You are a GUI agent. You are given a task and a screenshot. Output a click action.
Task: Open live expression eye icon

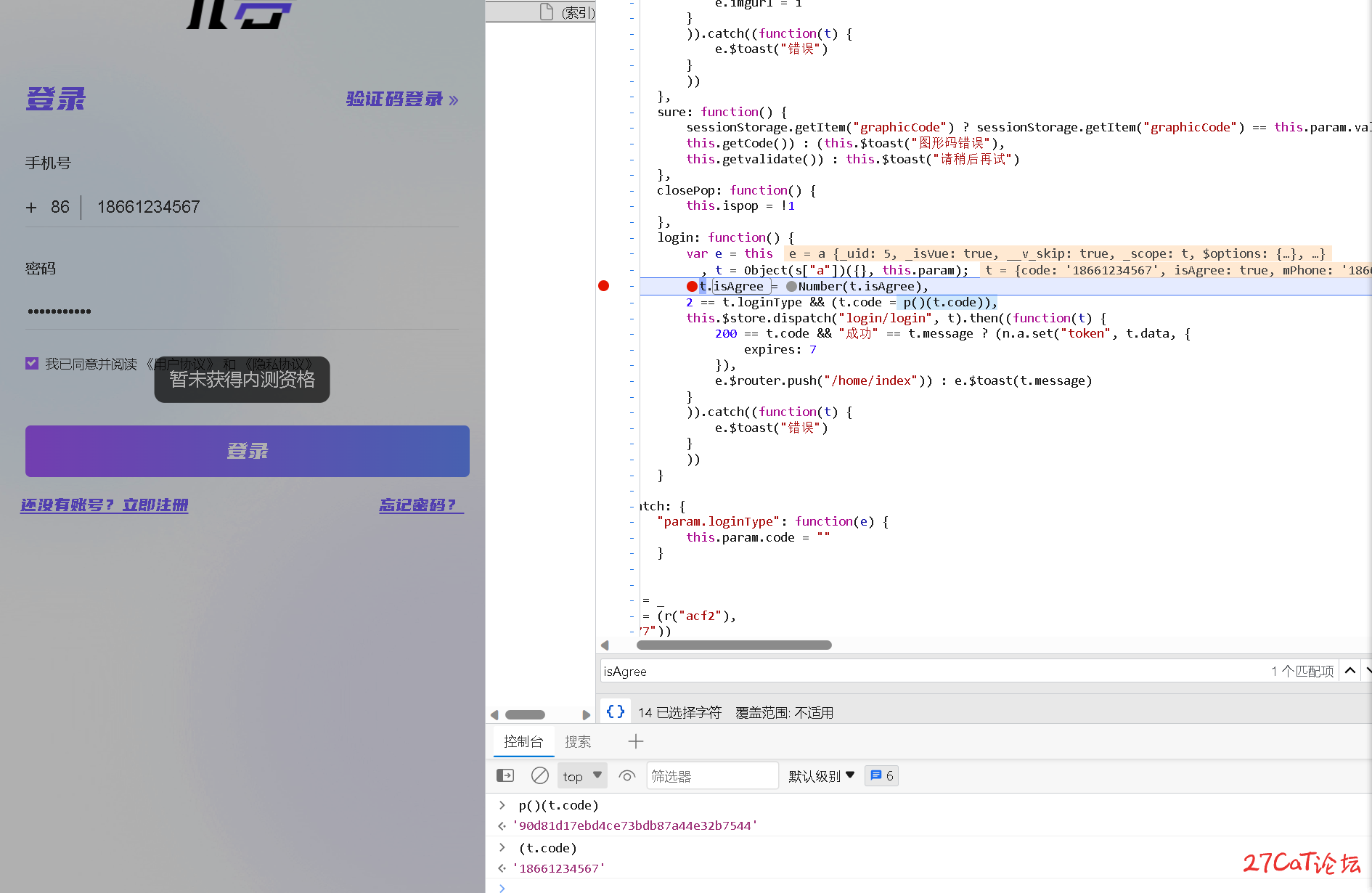626,775
